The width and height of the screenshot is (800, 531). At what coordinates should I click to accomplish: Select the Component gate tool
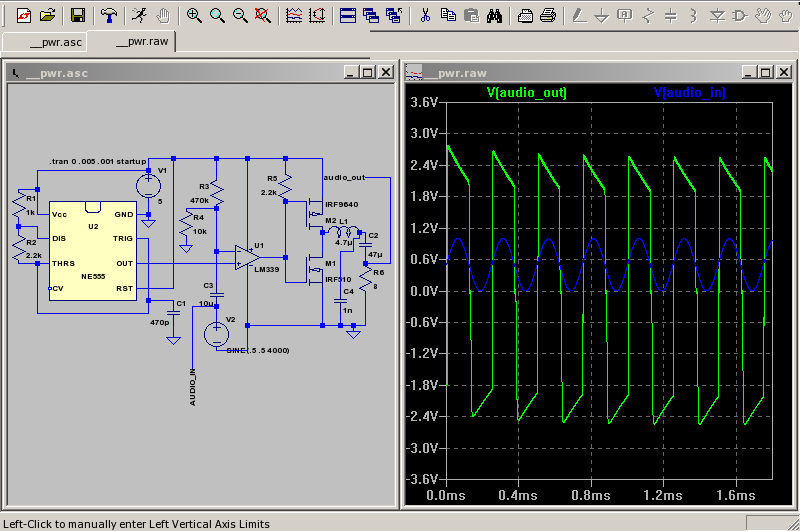coord(740,15)
